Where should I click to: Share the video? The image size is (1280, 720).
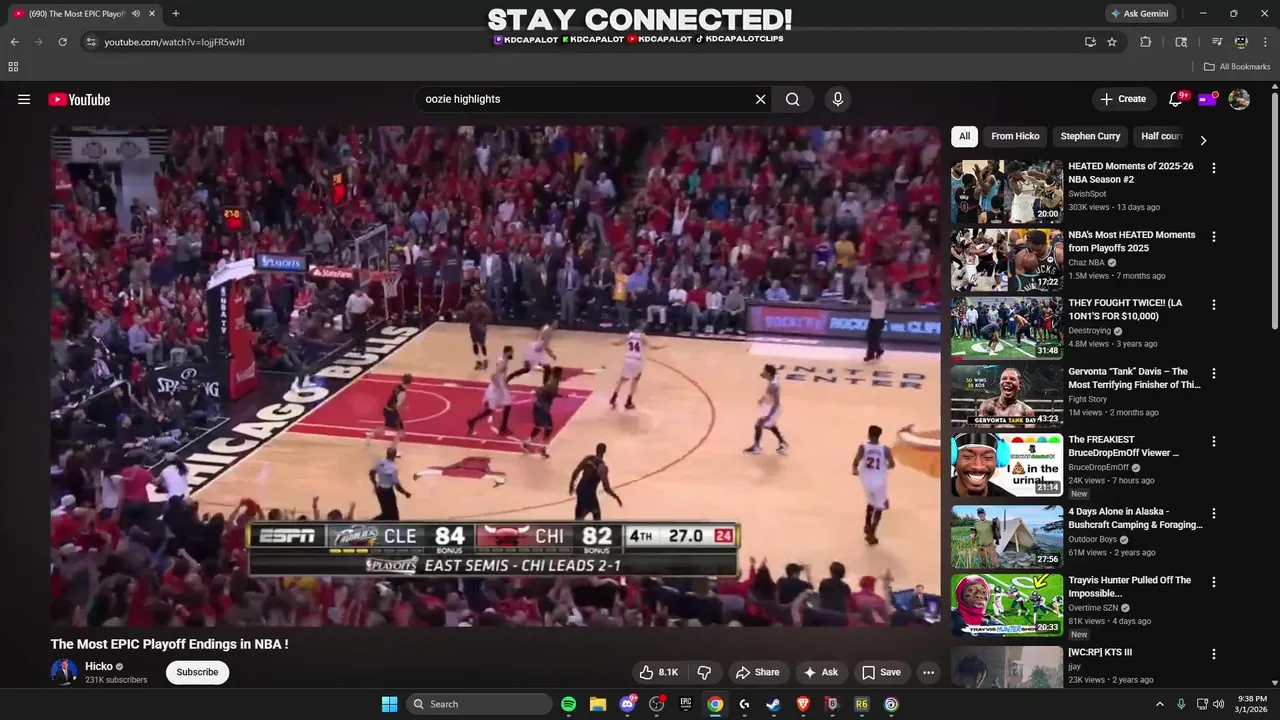coord(757,672)
